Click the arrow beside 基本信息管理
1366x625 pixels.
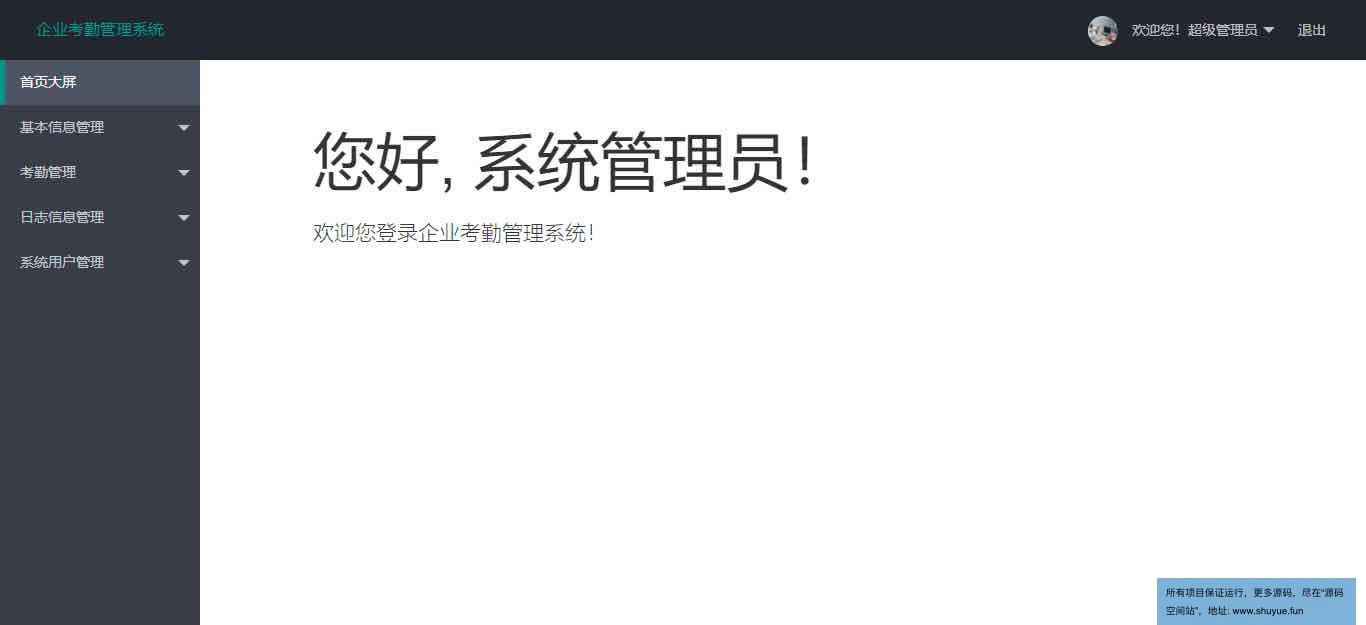184,128
